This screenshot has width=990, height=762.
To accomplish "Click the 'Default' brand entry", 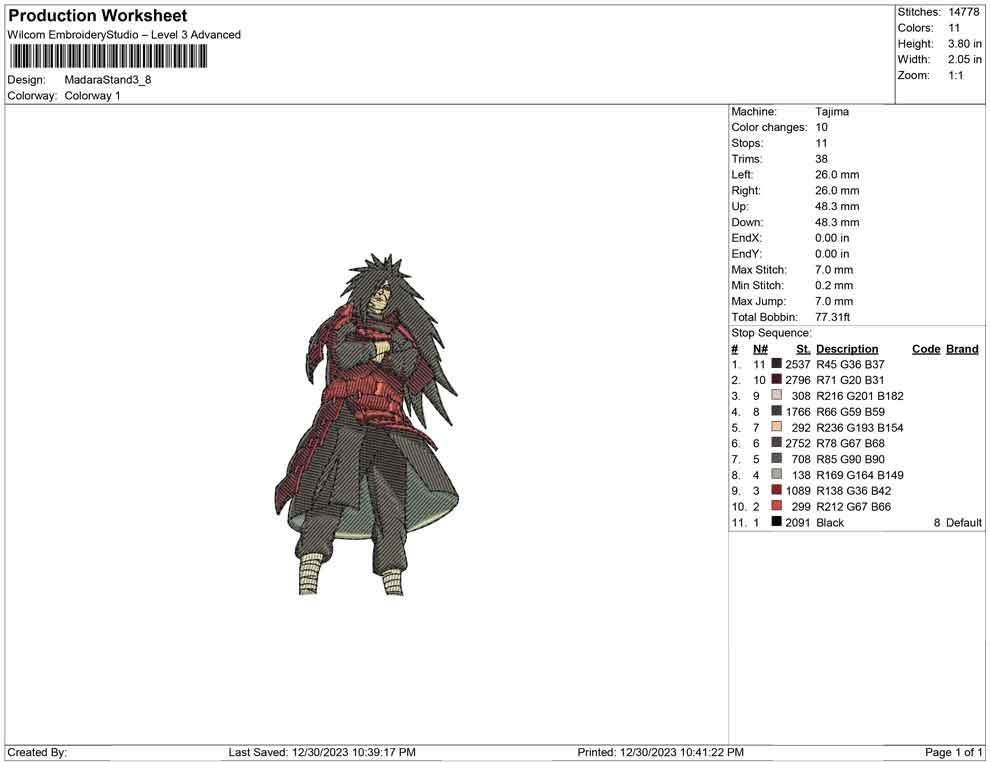I will pyautogui.click(x=963, y=523).
